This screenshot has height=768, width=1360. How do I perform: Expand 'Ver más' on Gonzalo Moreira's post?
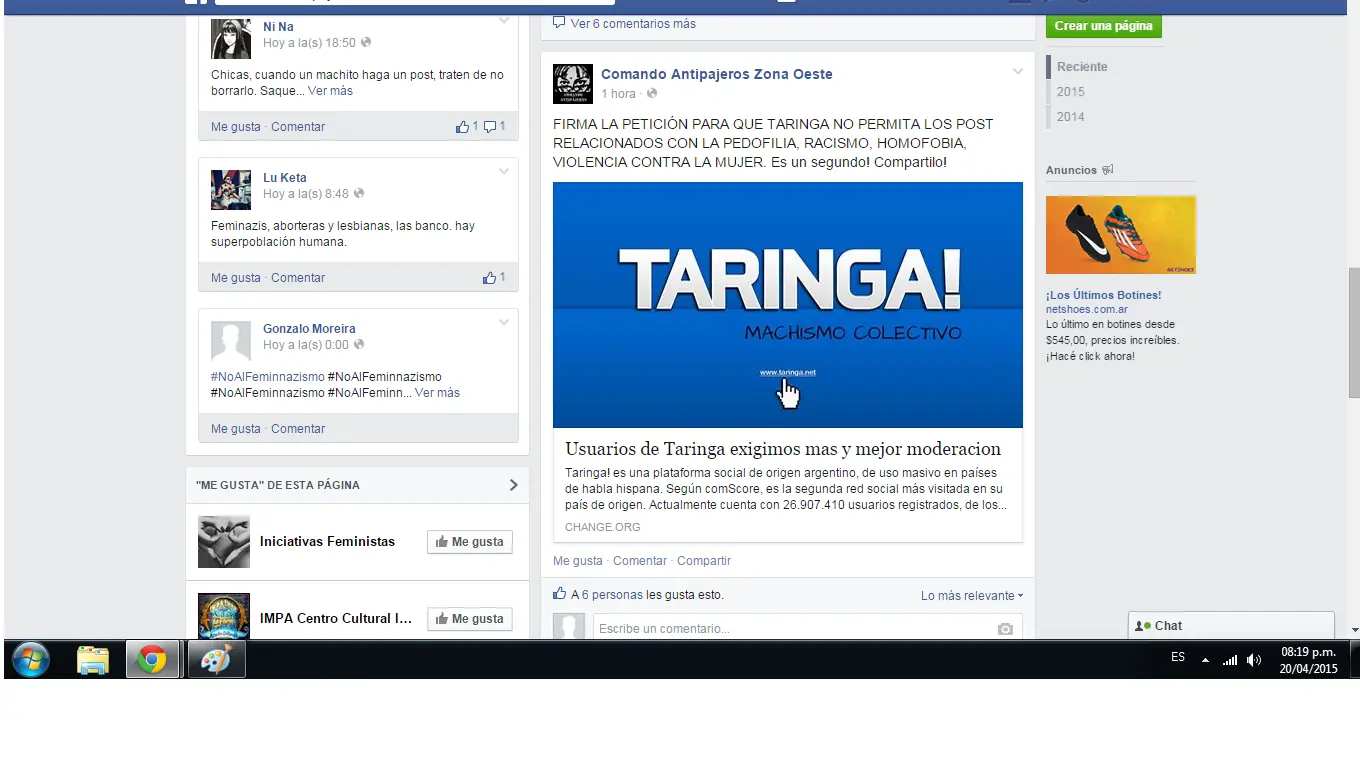click(x=437, y=393)
